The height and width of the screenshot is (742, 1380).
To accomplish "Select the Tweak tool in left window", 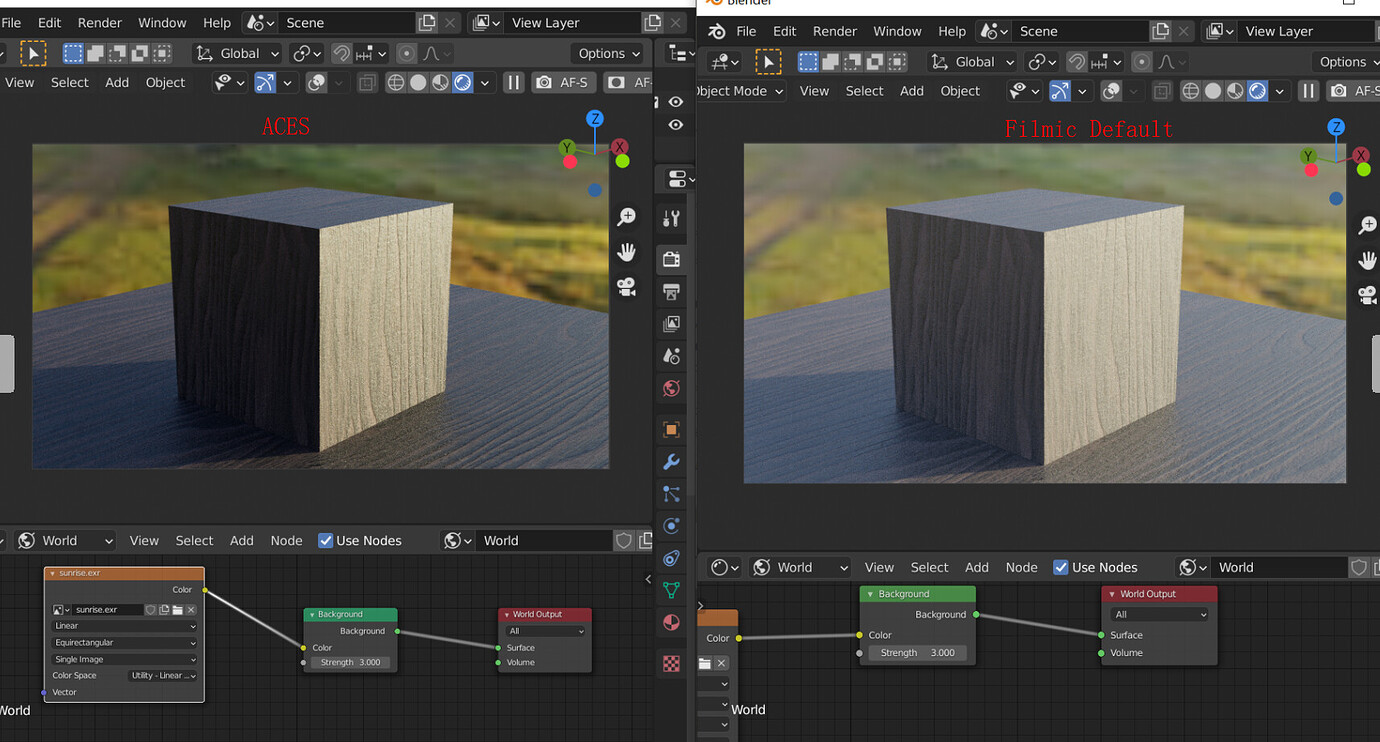I will click(x=33, y=53).
